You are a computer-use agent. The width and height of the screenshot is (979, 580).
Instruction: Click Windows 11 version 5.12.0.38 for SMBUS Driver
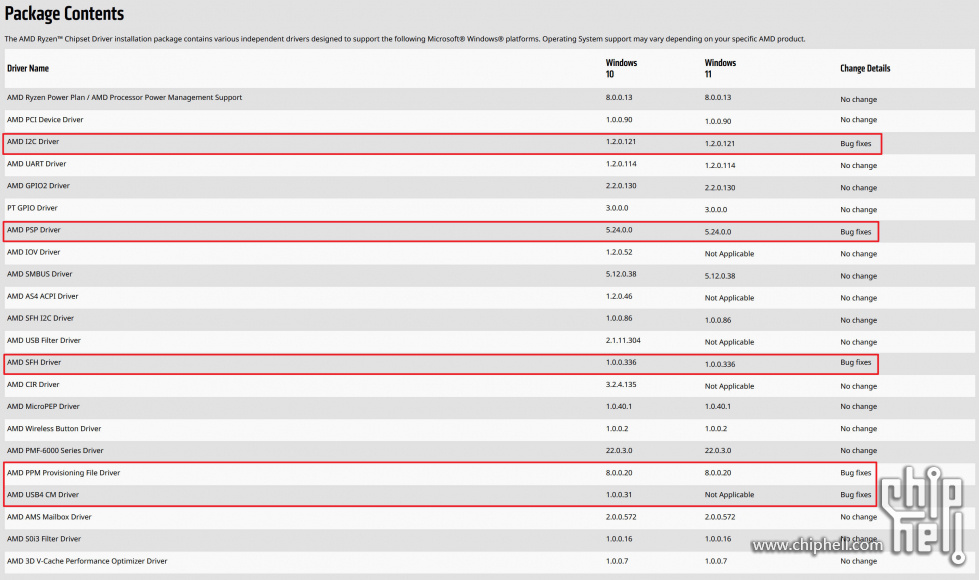point(720,276)
